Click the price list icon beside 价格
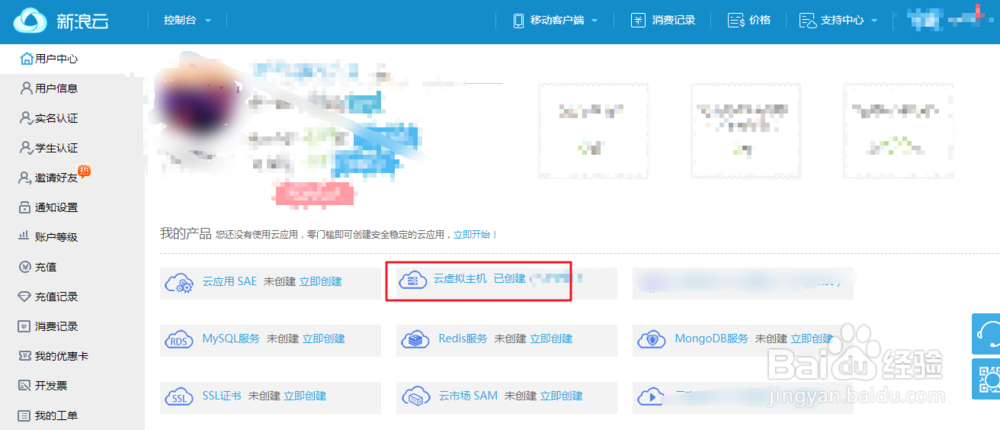The height and width of the screenshot is (430, 1000). click(x=736, y=20)
